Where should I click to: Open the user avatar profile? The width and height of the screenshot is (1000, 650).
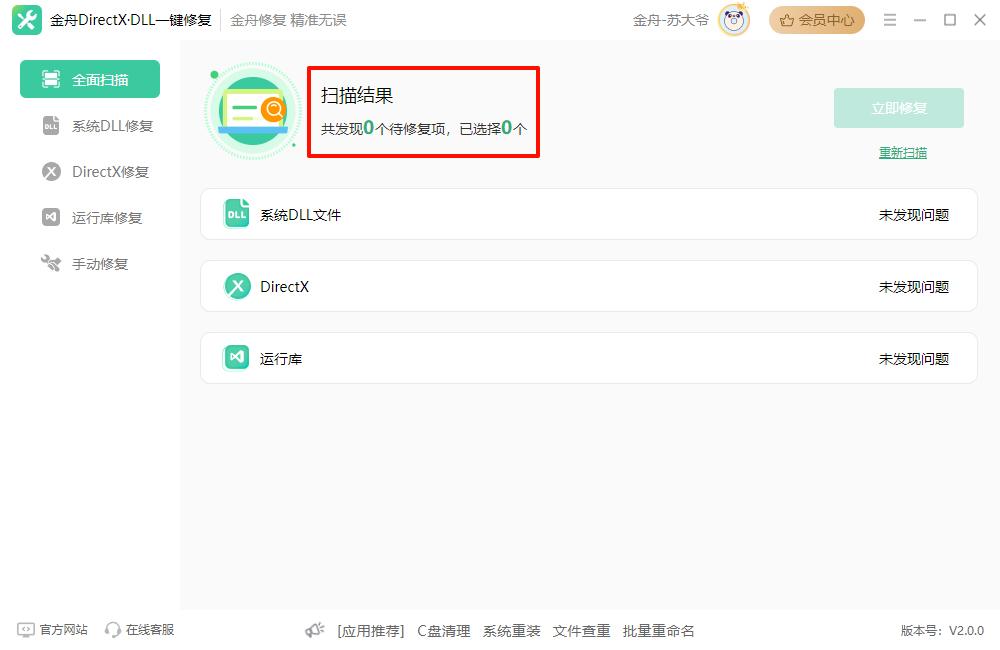[x=734, y=20]
